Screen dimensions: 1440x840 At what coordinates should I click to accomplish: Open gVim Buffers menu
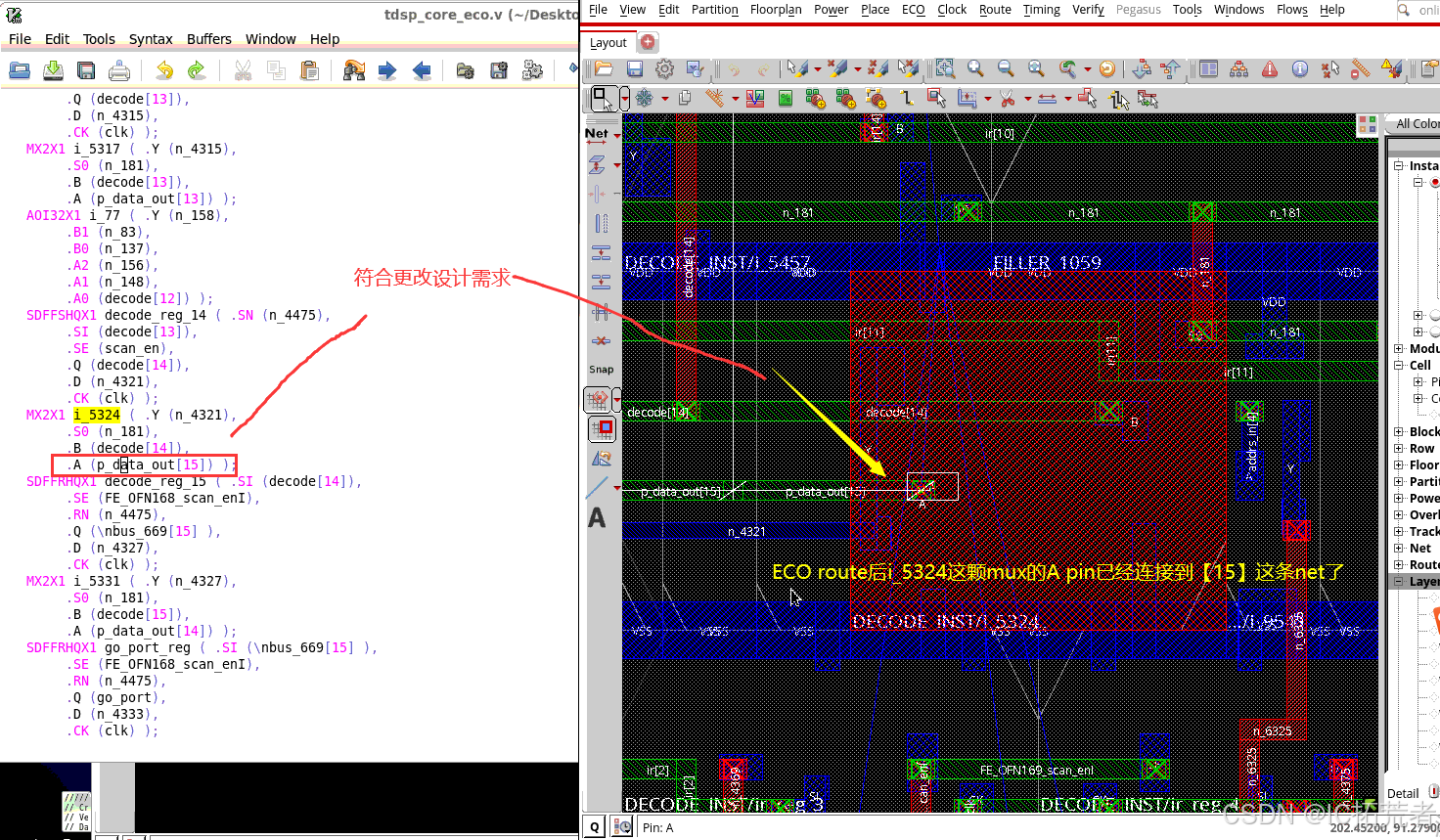point(209,39)
